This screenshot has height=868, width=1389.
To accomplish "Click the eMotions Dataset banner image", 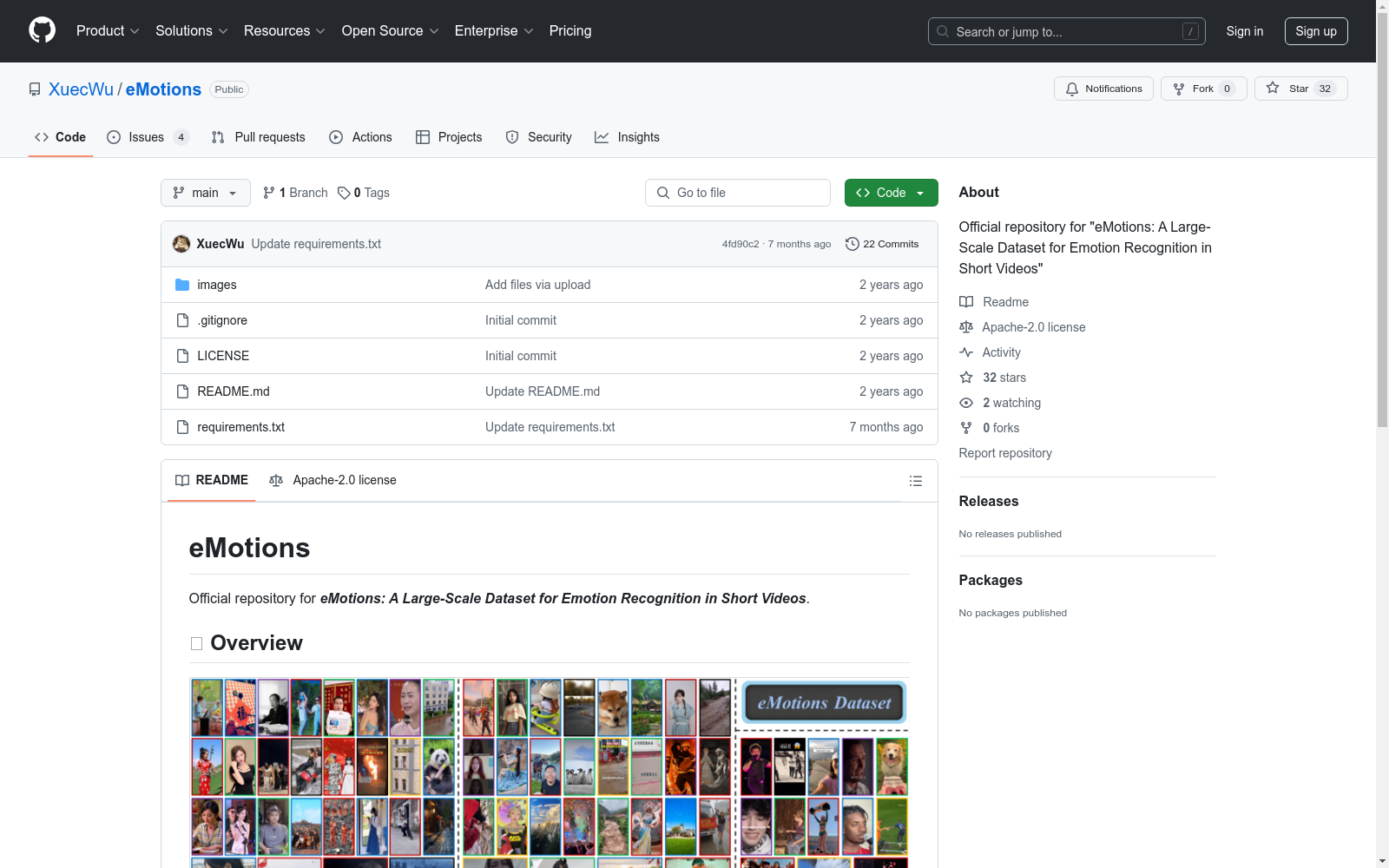I will point(822,702).
